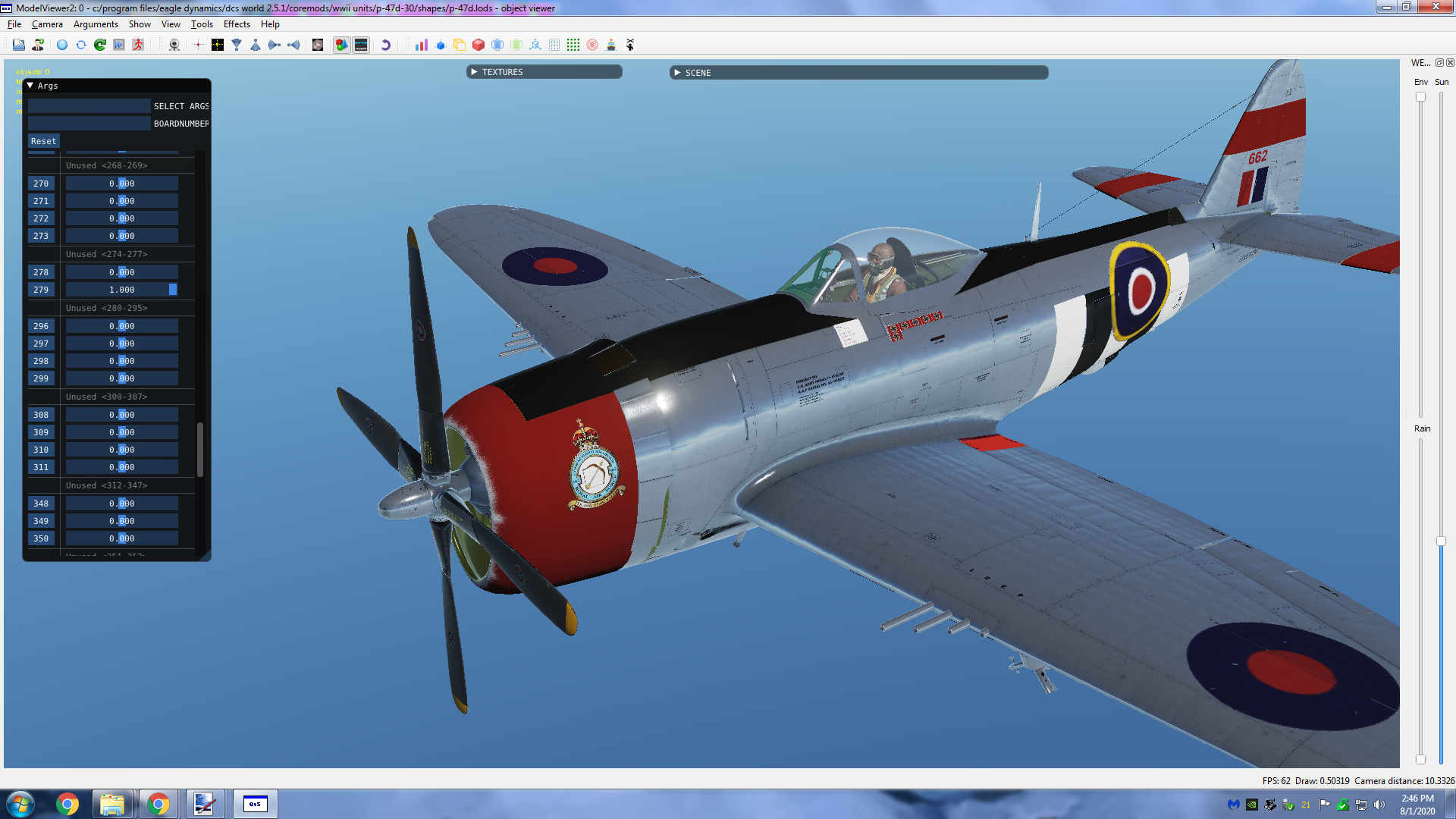Click the green reload arrow icon

[x=100, y=45]
